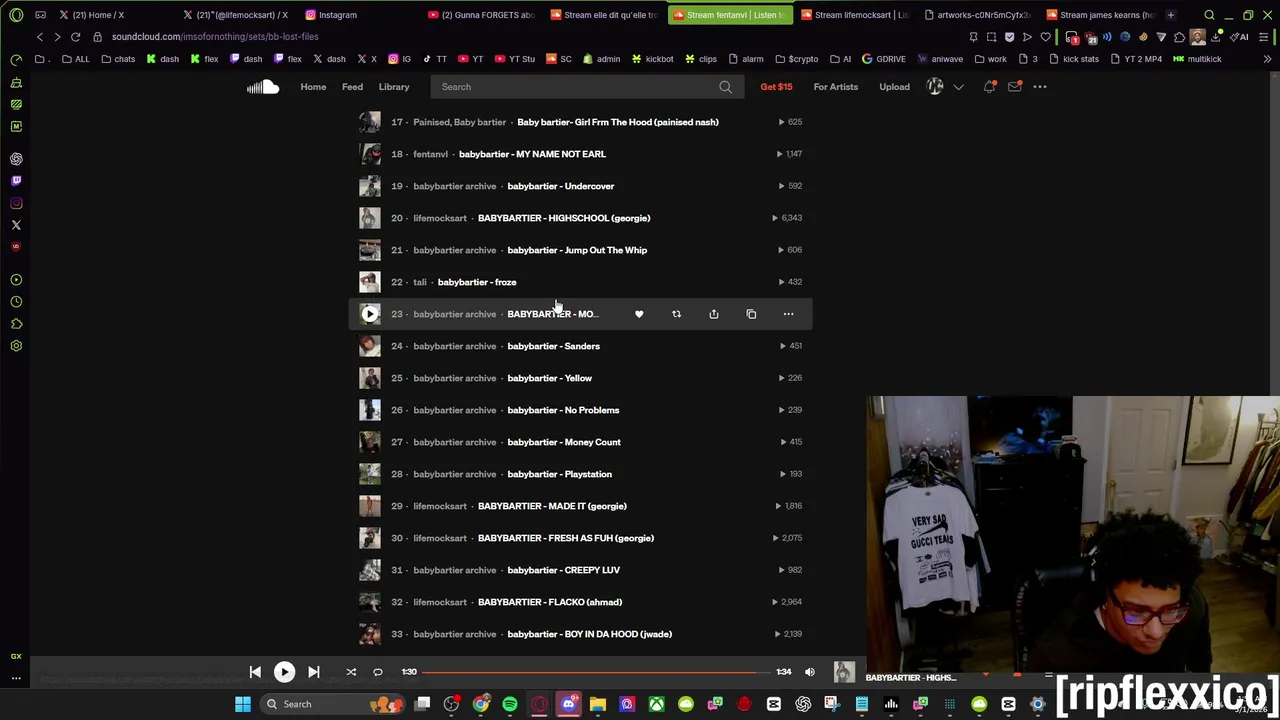Open more options for track 23
1280x720 pixels.
pos(788,314)
